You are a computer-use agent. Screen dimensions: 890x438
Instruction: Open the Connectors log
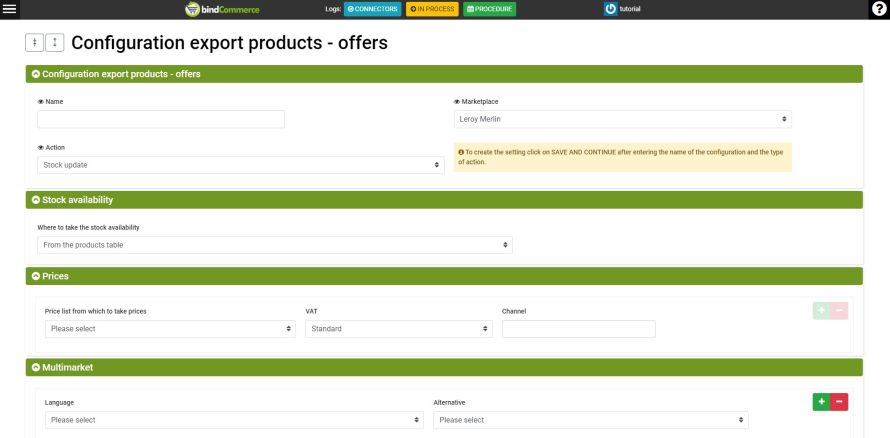tap(372, 9)
